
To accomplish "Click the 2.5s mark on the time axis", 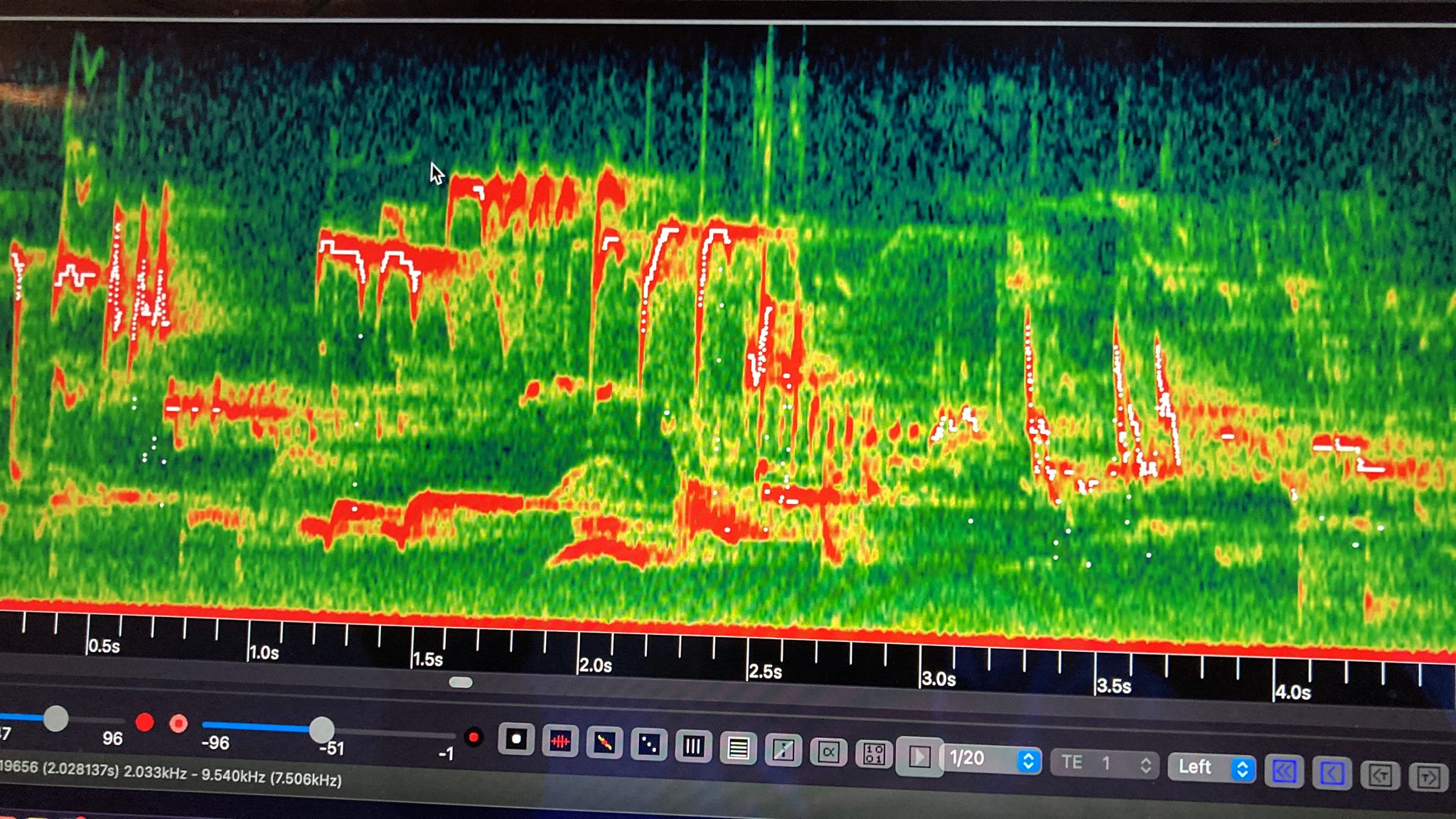I will pyautogui.click(x=766, y=672).
